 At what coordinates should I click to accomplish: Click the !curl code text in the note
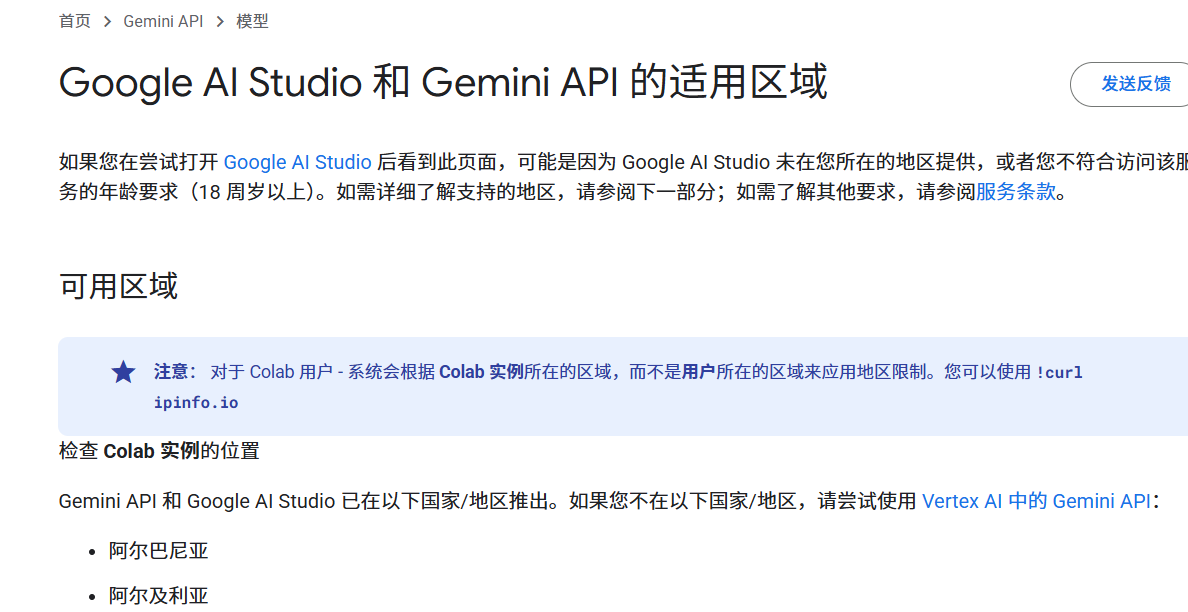(x=1059, y=372)
